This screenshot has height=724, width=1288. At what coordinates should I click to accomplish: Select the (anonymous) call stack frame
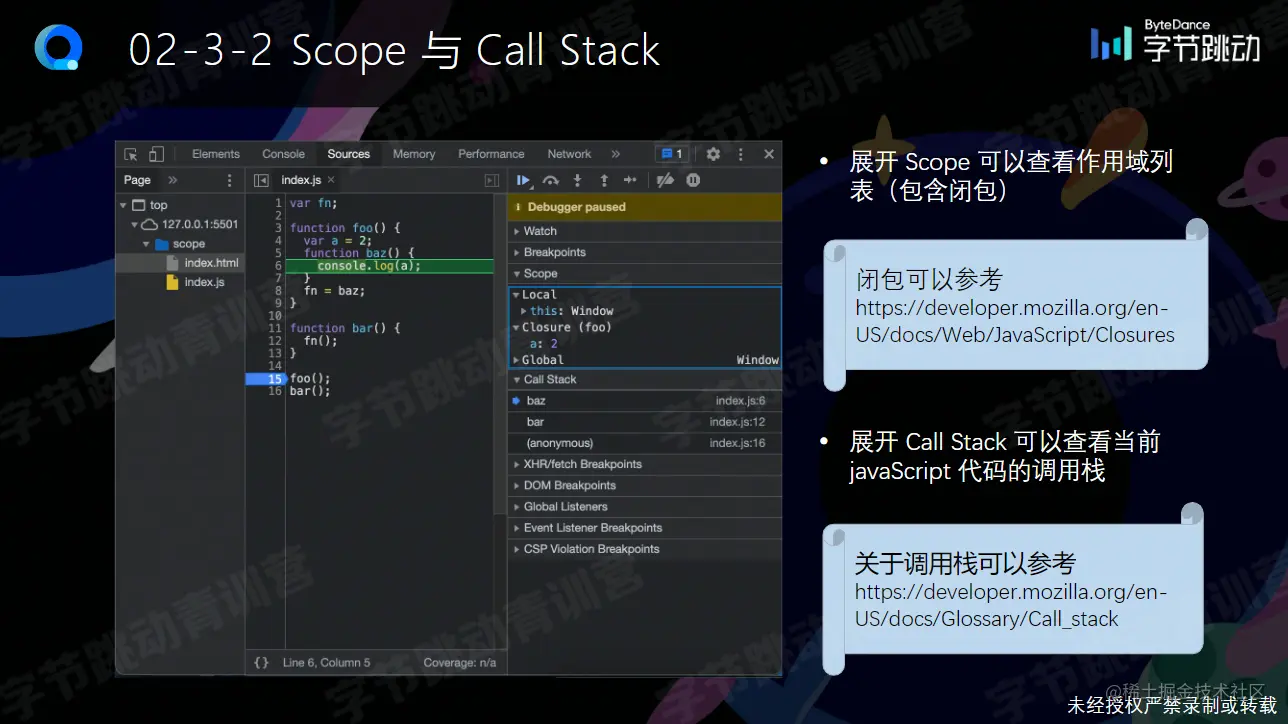644,443
